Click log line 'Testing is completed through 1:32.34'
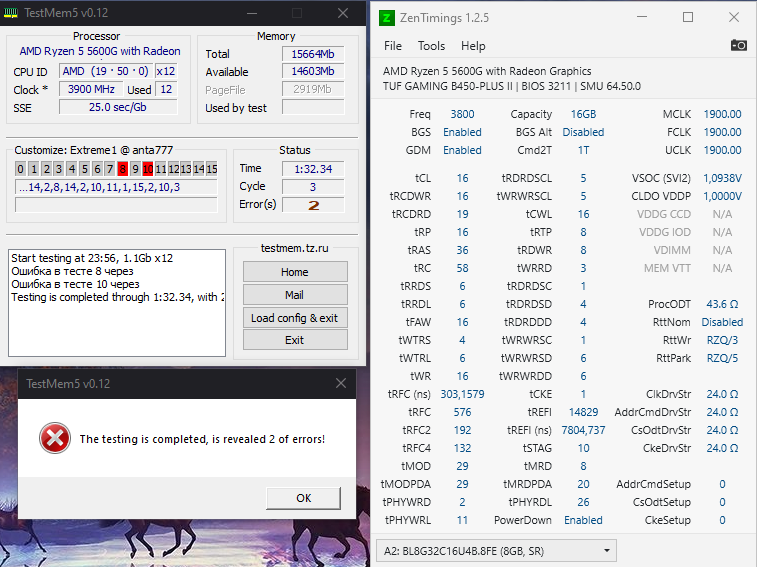 [117, 297]
